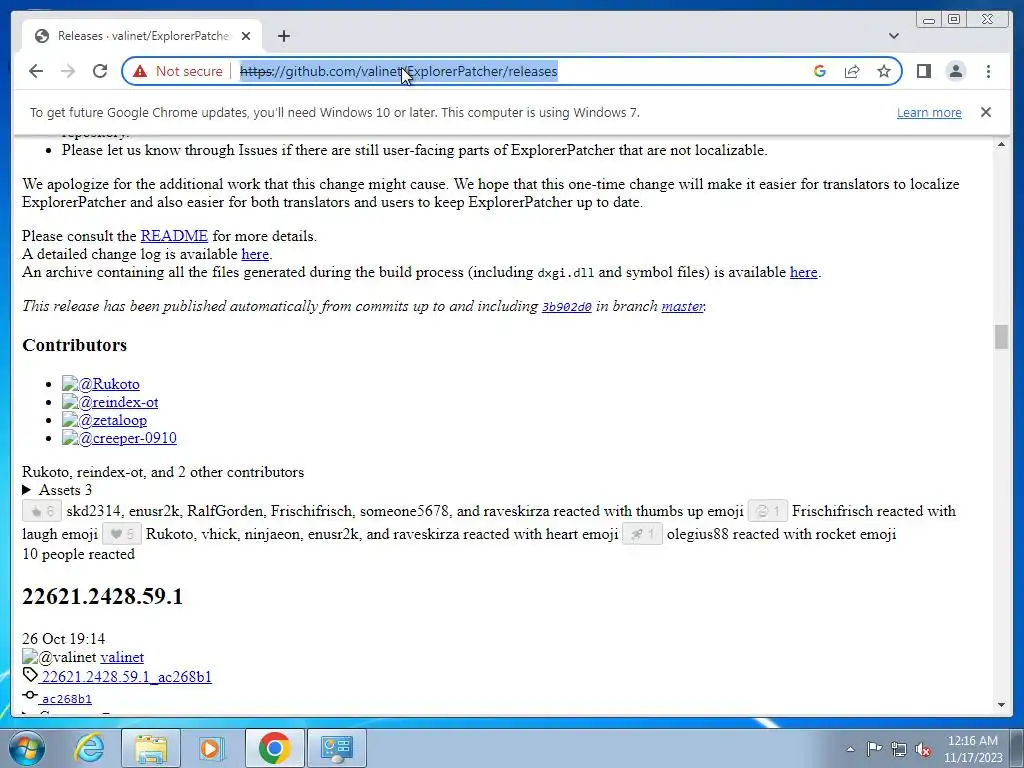Select the Releases valinet/ExplorerPatcher tab
The image size is (1024, 768).
pyautogui.click(x=142, y=36)
